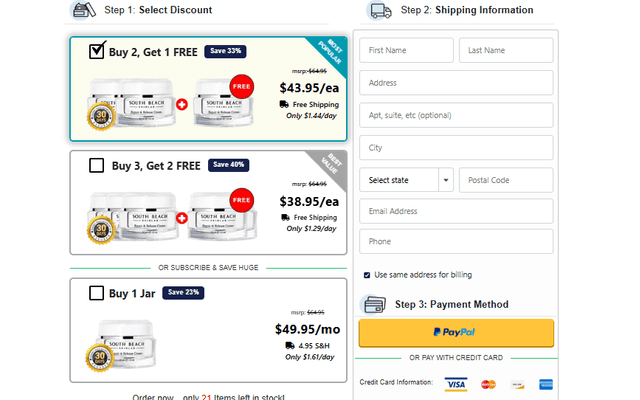Select the Buy 1 Jar checkbox
Screen dimensions: 640x400
[x=96, y=293]
